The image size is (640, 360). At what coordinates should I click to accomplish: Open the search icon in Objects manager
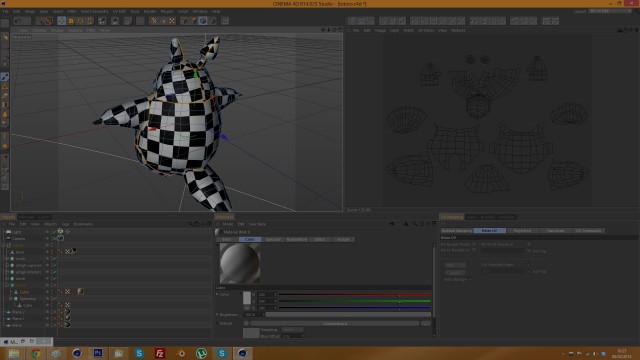click(x=190, y=224)
